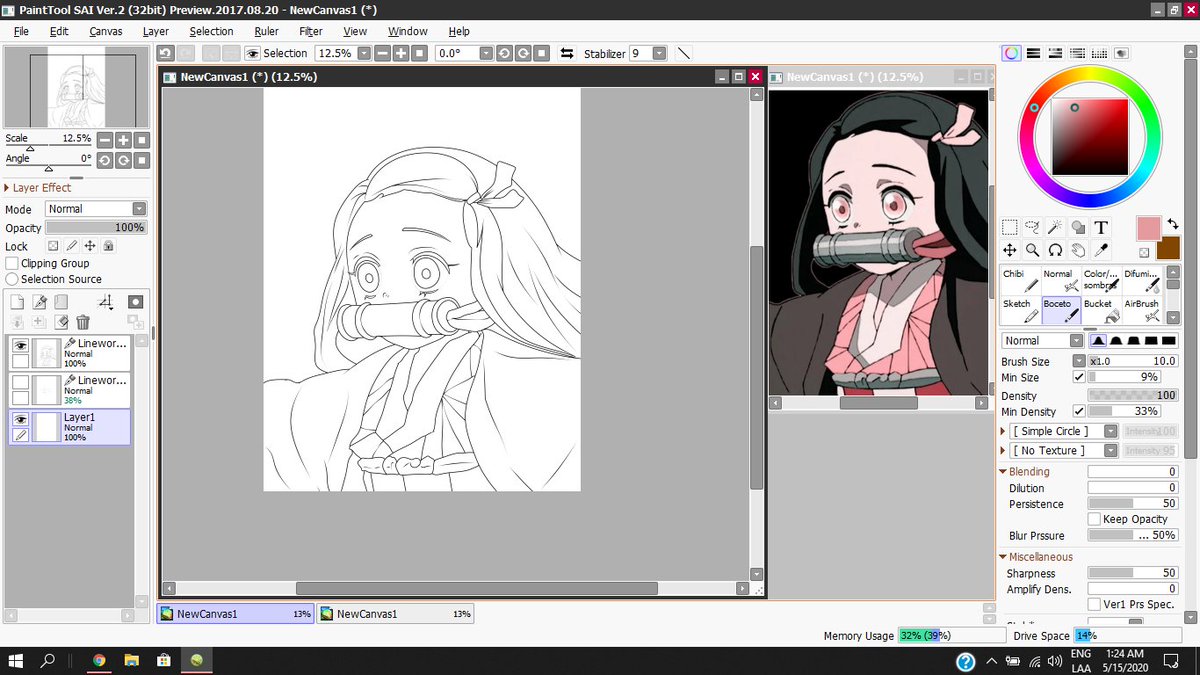Toggle Selection visibility eye in toolbar
The height and width of the screenshot is (675, 1200).
click(x=253, y=53)
